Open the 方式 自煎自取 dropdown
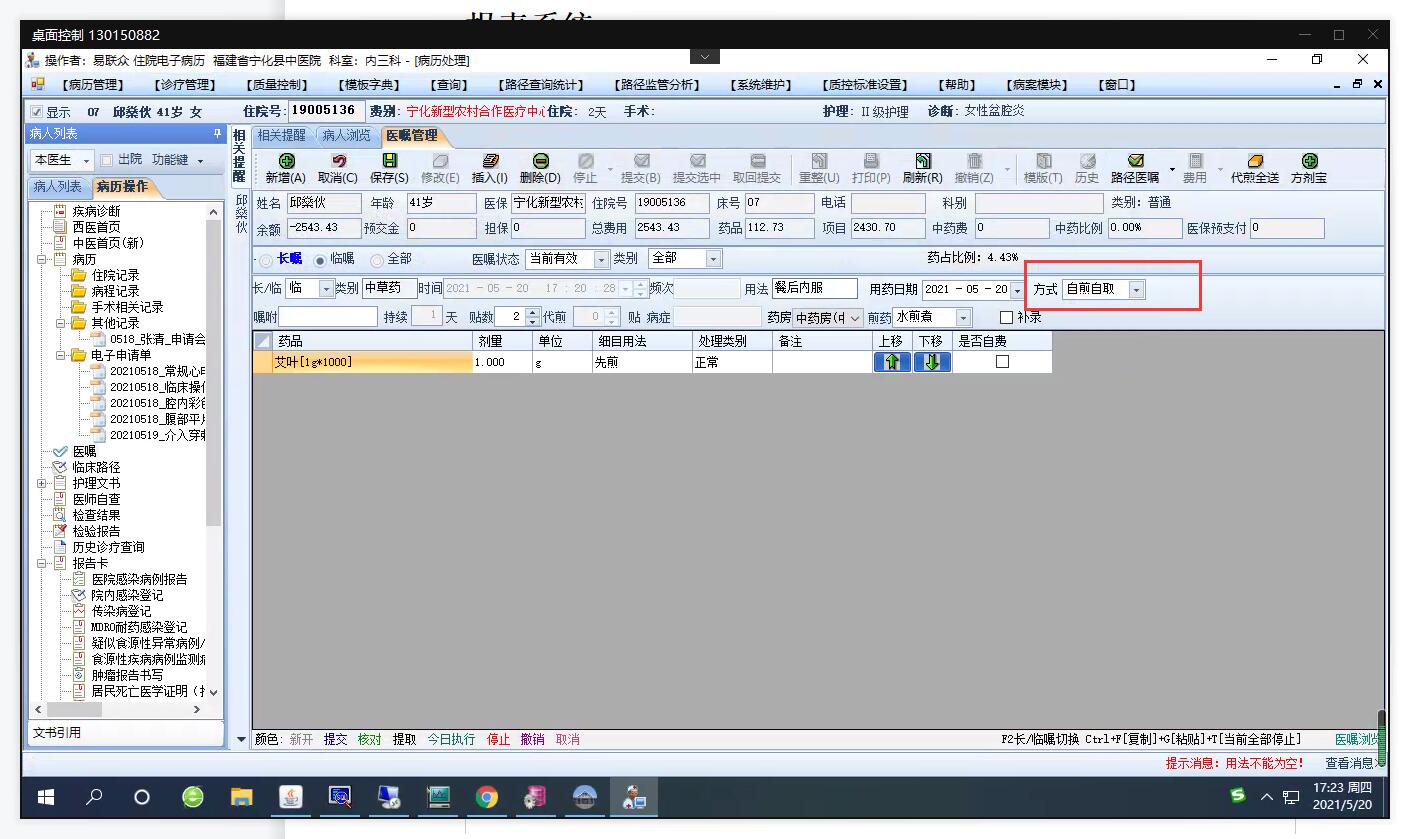Screen dimensions: 1410x839 point(1136,290)
